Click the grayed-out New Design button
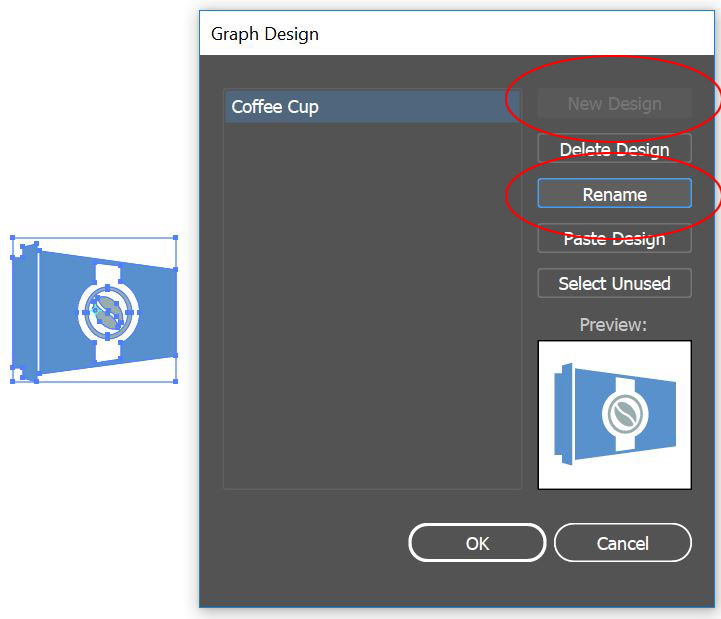 coord(614,104)
